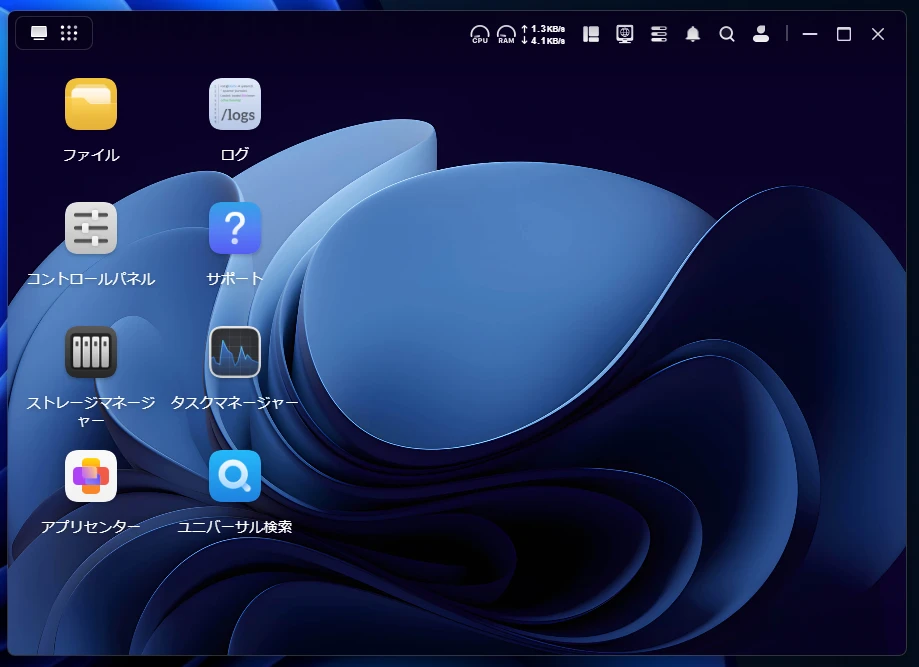Open アプリセンター (App Center)

[91, 477]
